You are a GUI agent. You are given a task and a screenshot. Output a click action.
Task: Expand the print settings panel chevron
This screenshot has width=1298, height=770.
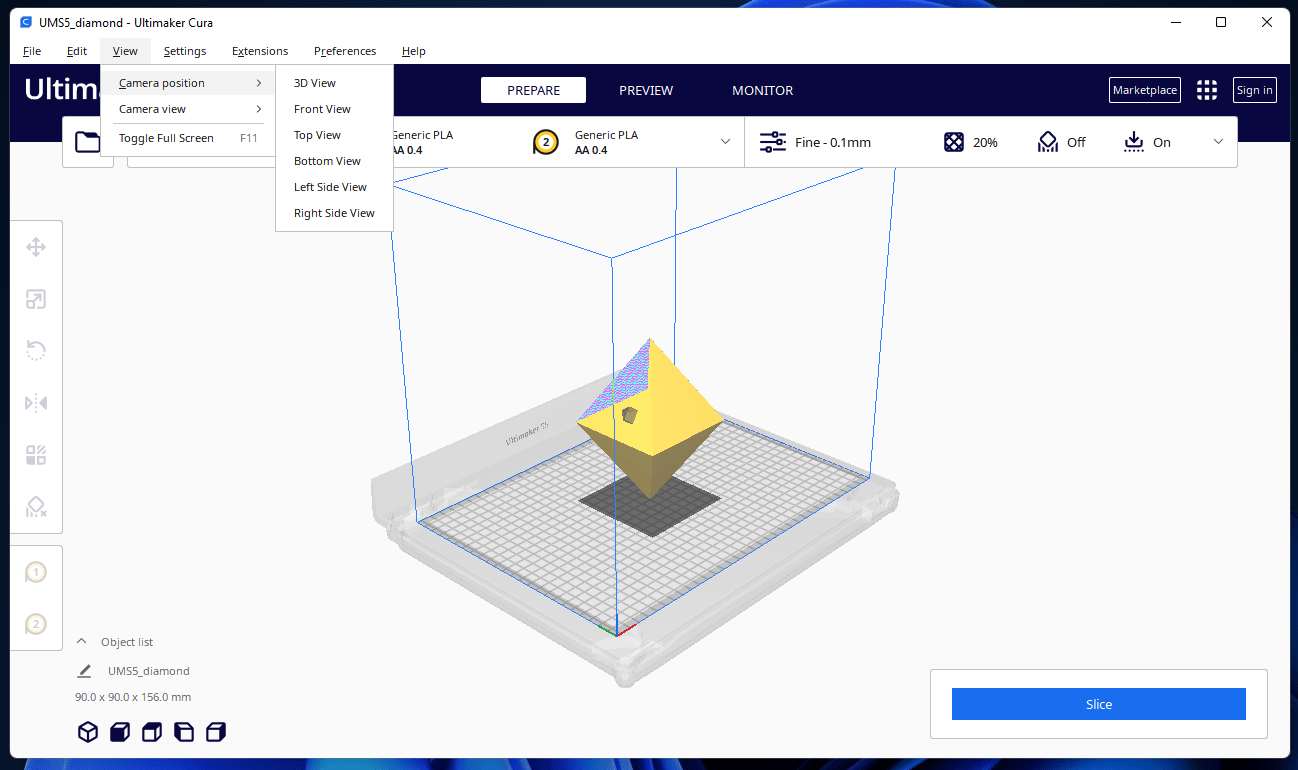point(1218,142)
